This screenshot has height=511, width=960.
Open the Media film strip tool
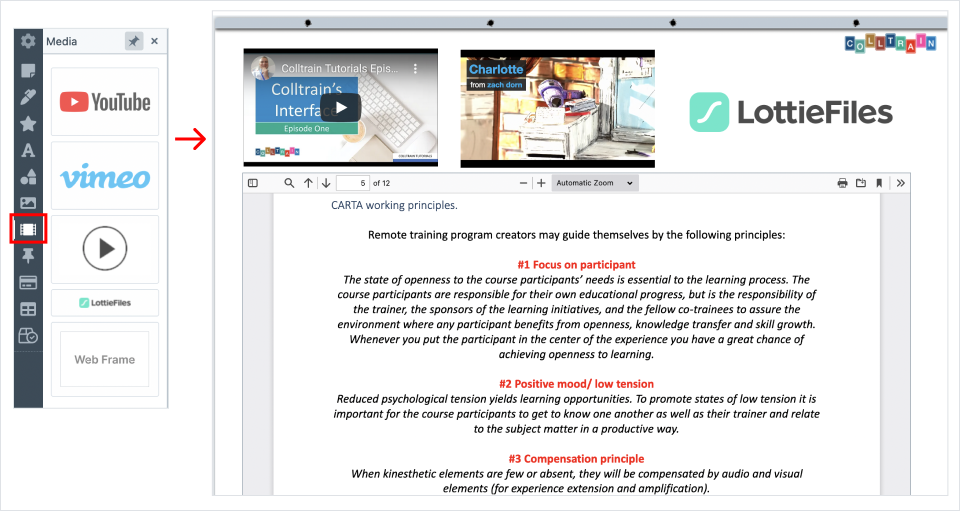[x=28, y=229]
